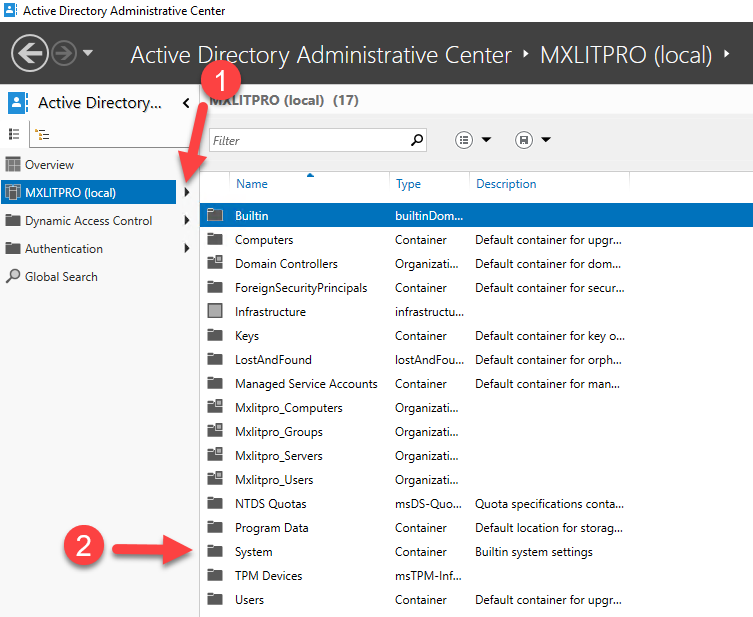Open Overview in navigation pane
The image size is (753, 617).
(x=49, y=165)
